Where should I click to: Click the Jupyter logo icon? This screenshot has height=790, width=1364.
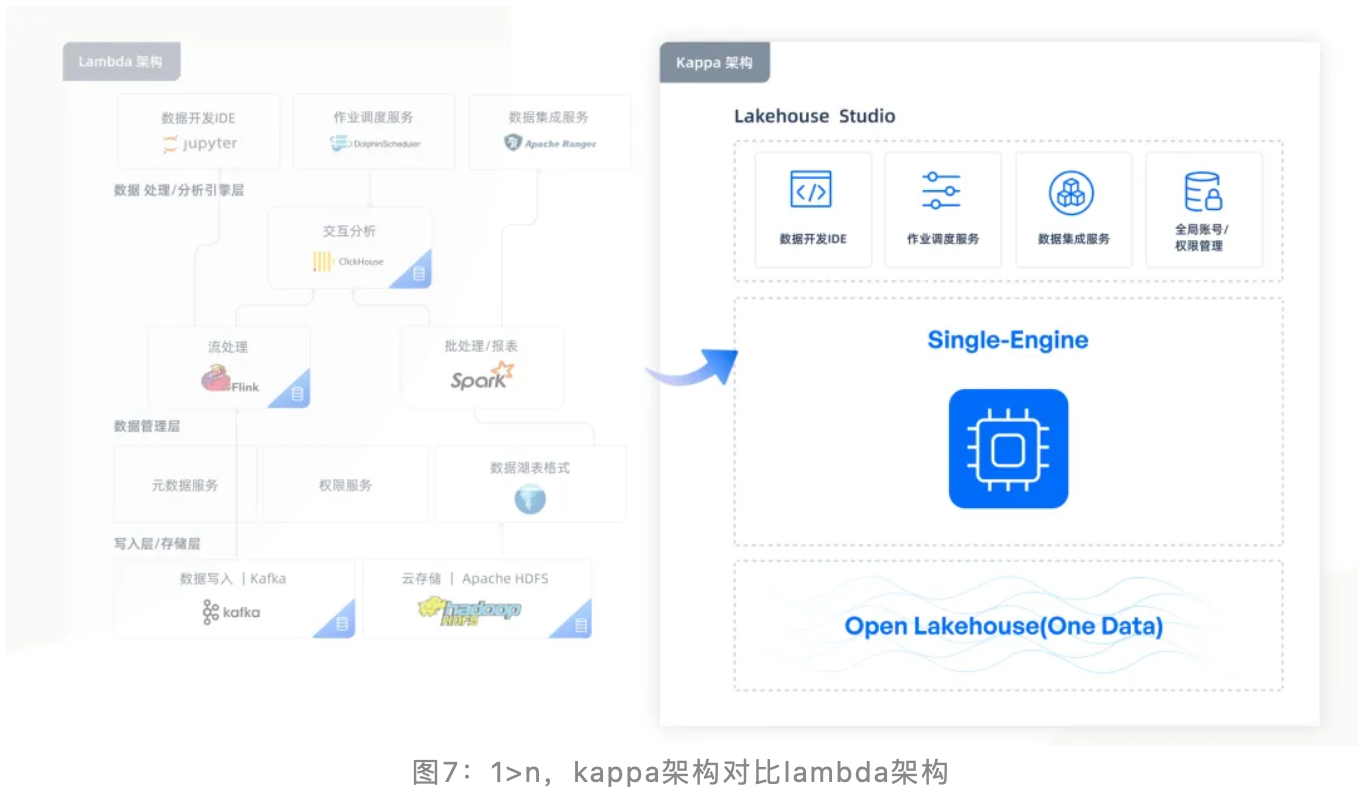click(170, 144)
